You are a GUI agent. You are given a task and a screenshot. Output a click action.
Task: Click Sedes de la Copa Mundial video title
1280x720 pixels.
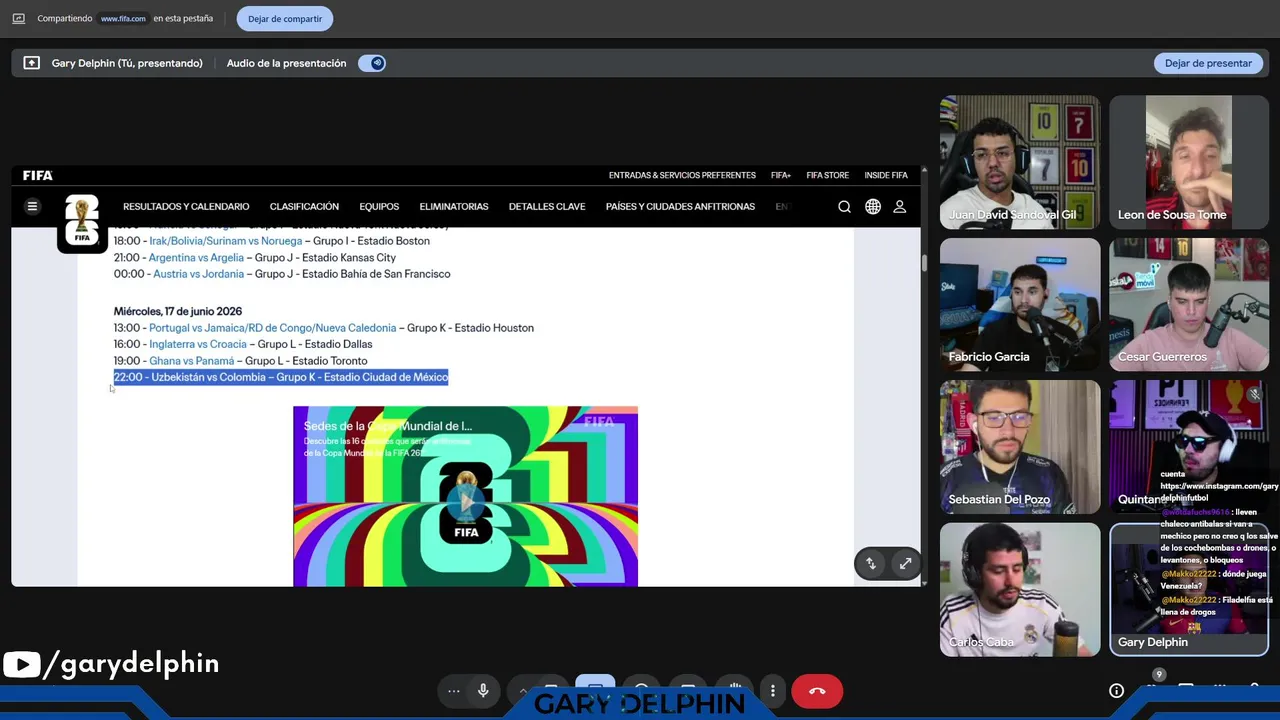pos(388,426)
